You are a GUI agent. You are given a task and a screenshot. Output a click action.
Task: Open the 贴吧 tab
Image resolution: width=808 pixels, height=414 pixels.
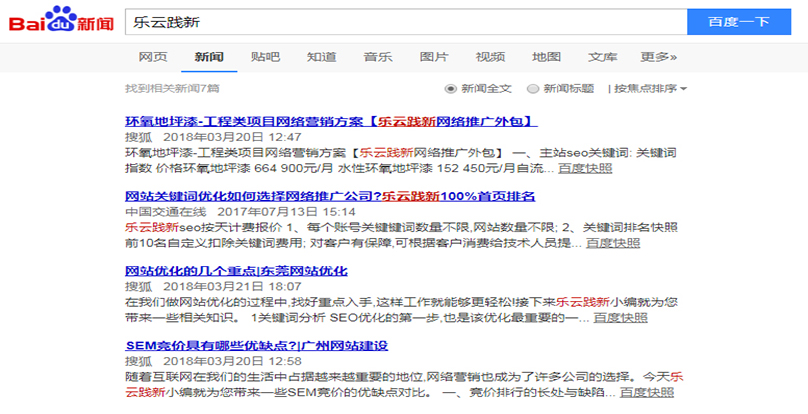tap(265, 57)
